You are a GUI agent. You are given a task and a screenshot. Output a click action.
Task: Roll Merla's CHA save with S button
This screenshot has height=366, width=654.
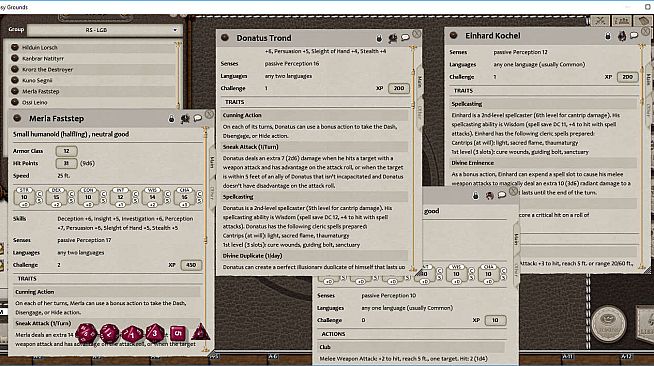click(199, 201)
